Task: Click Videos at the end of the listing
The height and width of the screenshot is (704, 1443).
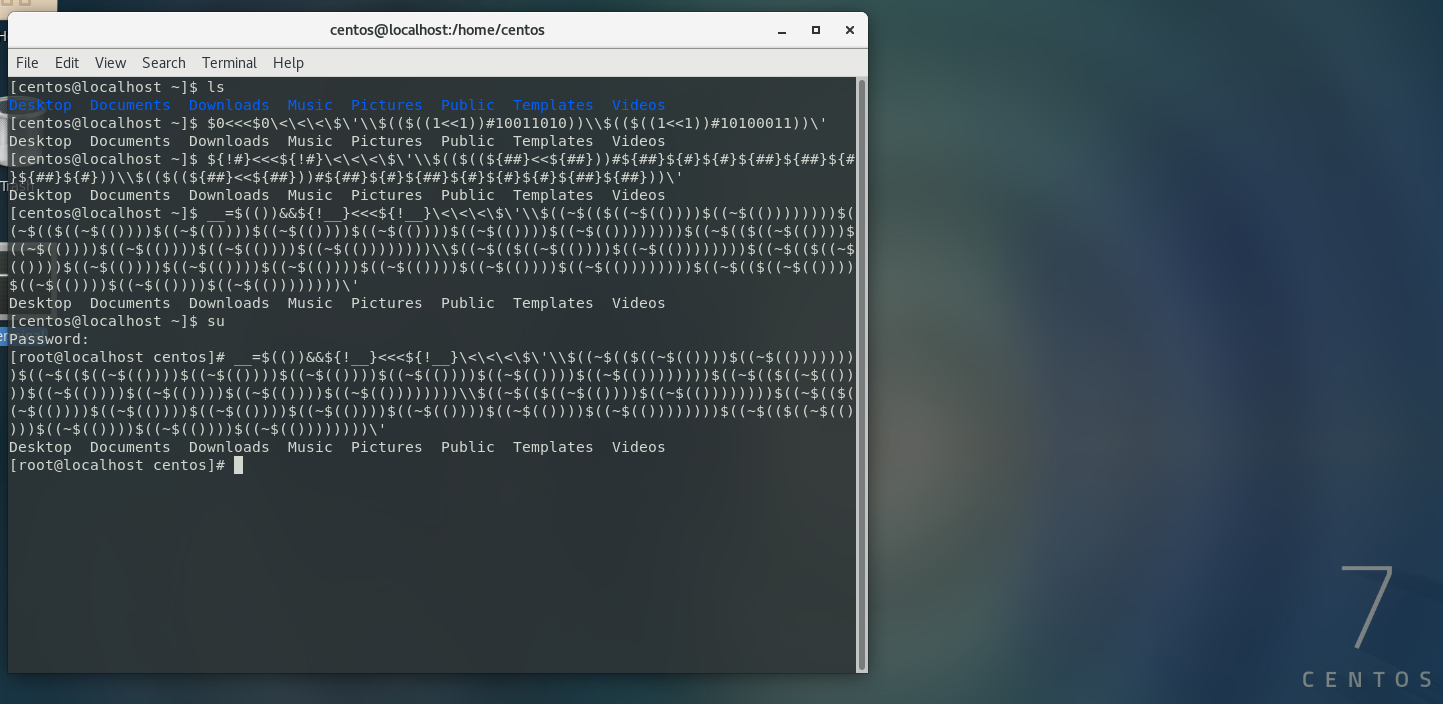Action: coord(639,104)
